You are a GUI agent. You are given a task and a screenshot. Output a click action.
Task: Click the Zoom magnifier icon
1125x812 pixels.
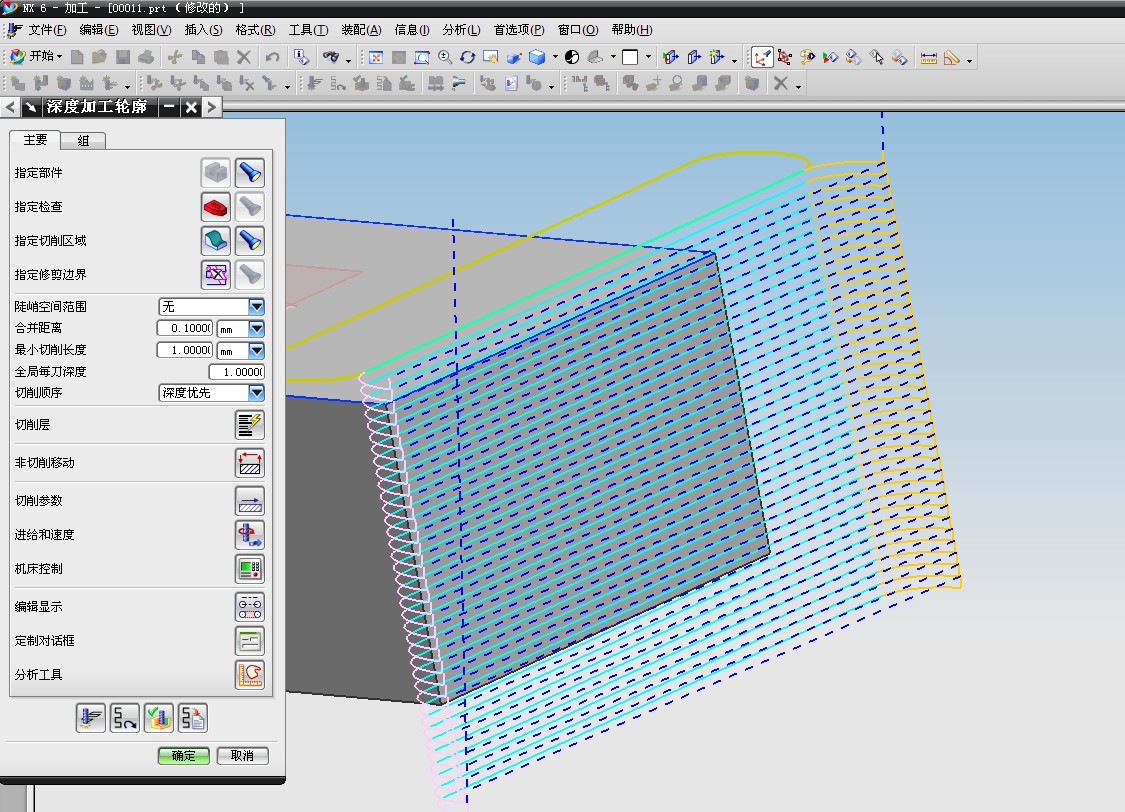(x=445, y=57)
